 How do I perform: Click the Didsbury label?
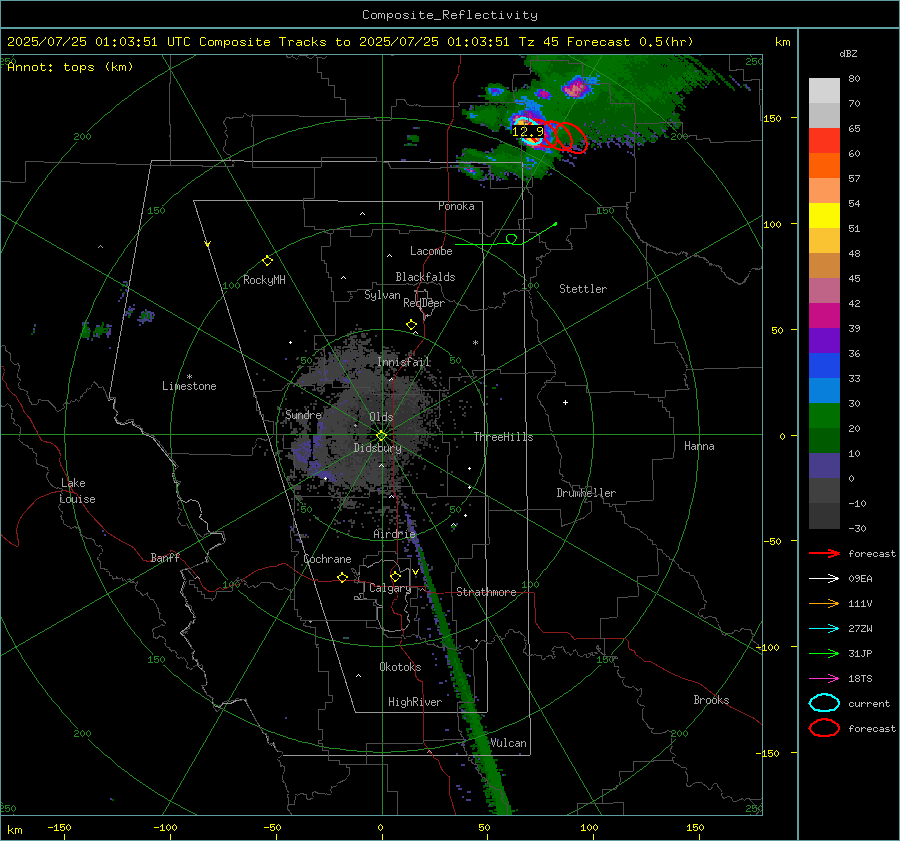click(378, 448)
